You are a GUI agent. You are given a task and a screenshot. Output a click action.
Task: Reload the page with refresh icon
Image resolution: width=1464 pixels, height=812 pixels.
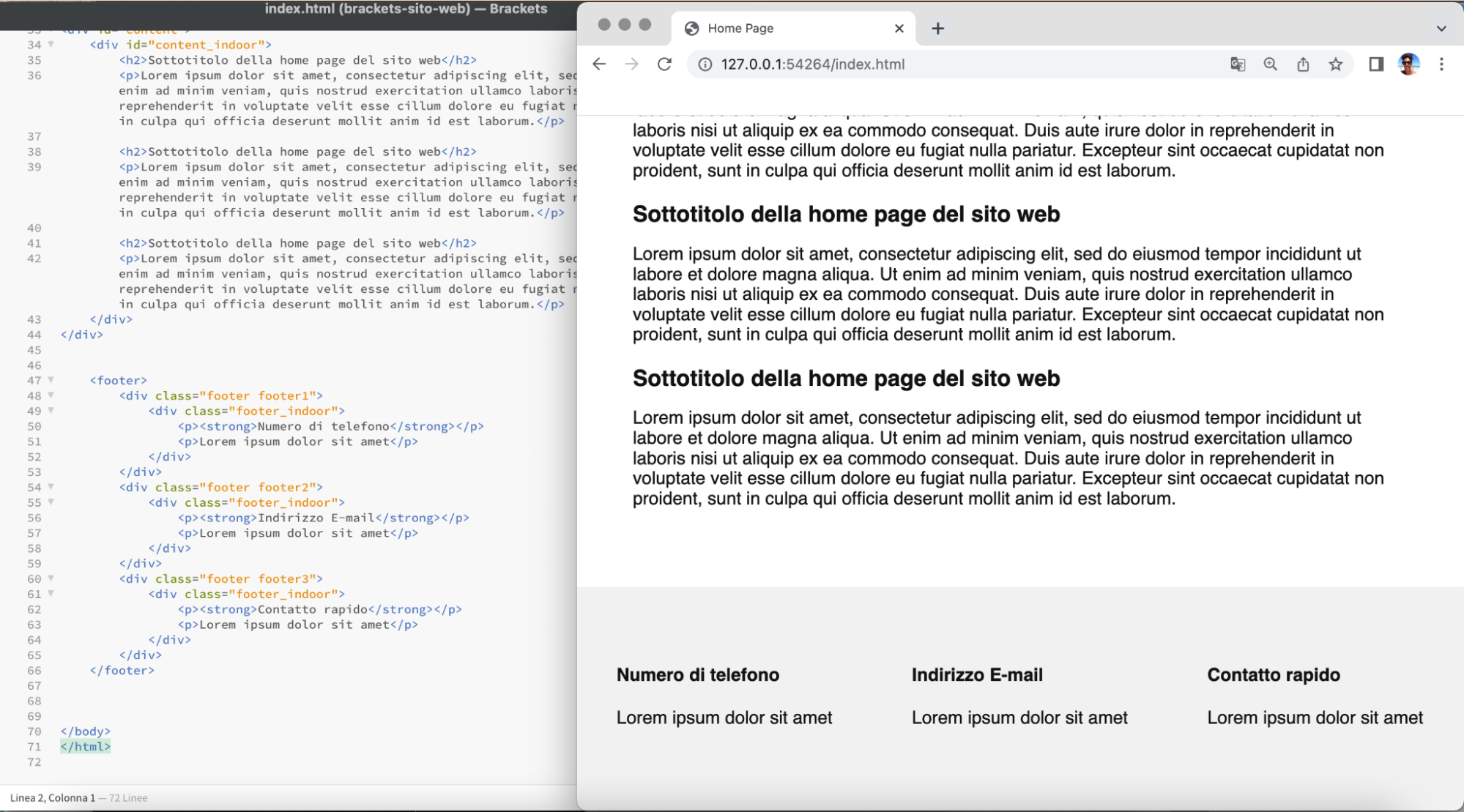(664, 64)
